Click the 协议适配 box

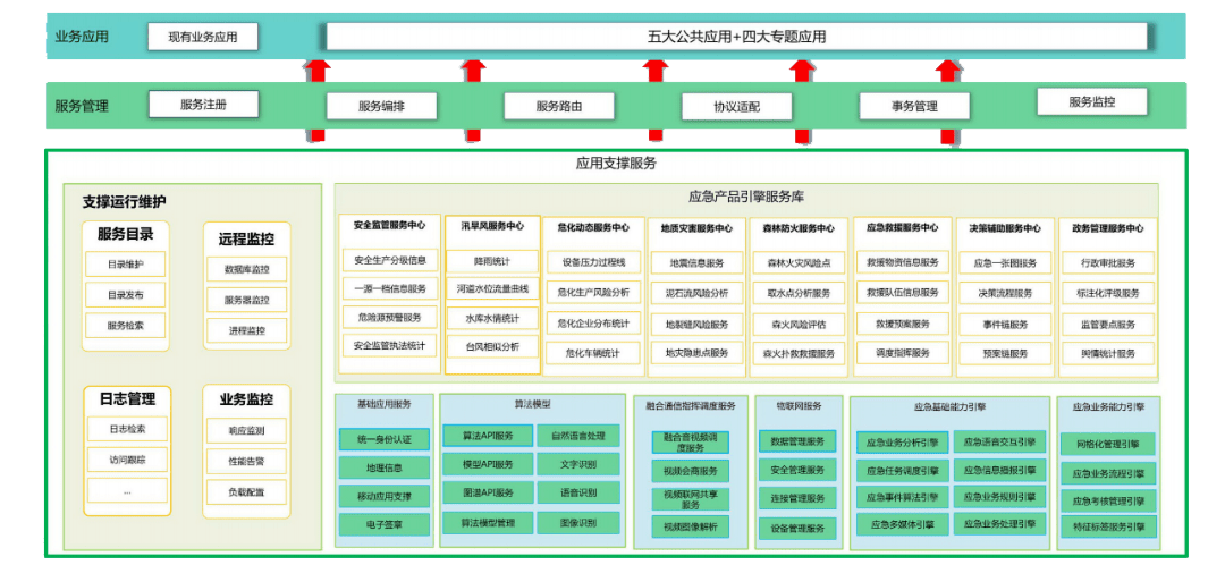coord(737,107)
